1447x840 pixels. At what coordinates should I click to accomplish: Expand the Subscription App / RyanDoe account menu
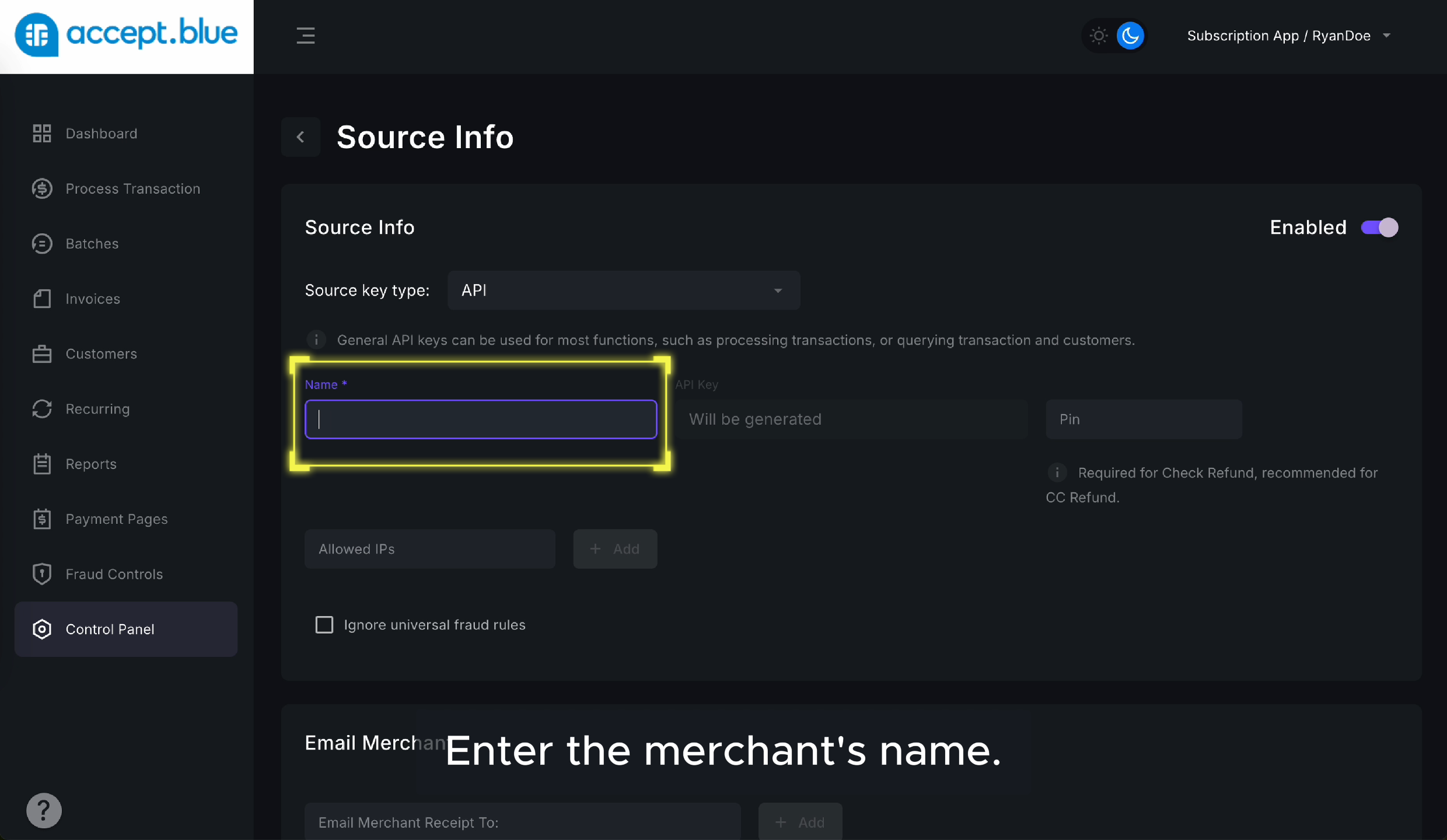click(1289, 36)
